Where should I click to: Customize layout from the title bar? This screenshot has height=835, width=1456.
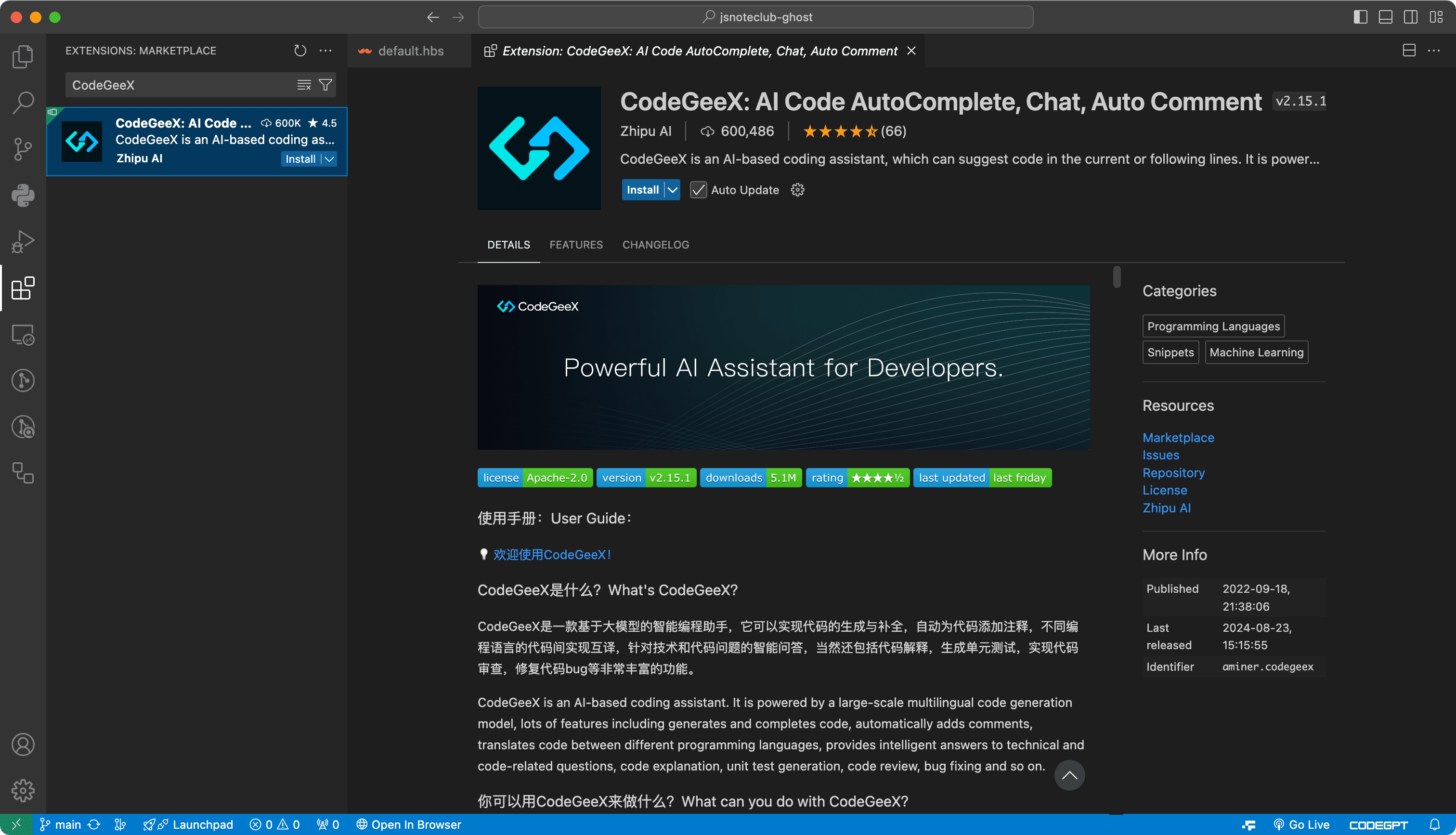(1436, 17)
